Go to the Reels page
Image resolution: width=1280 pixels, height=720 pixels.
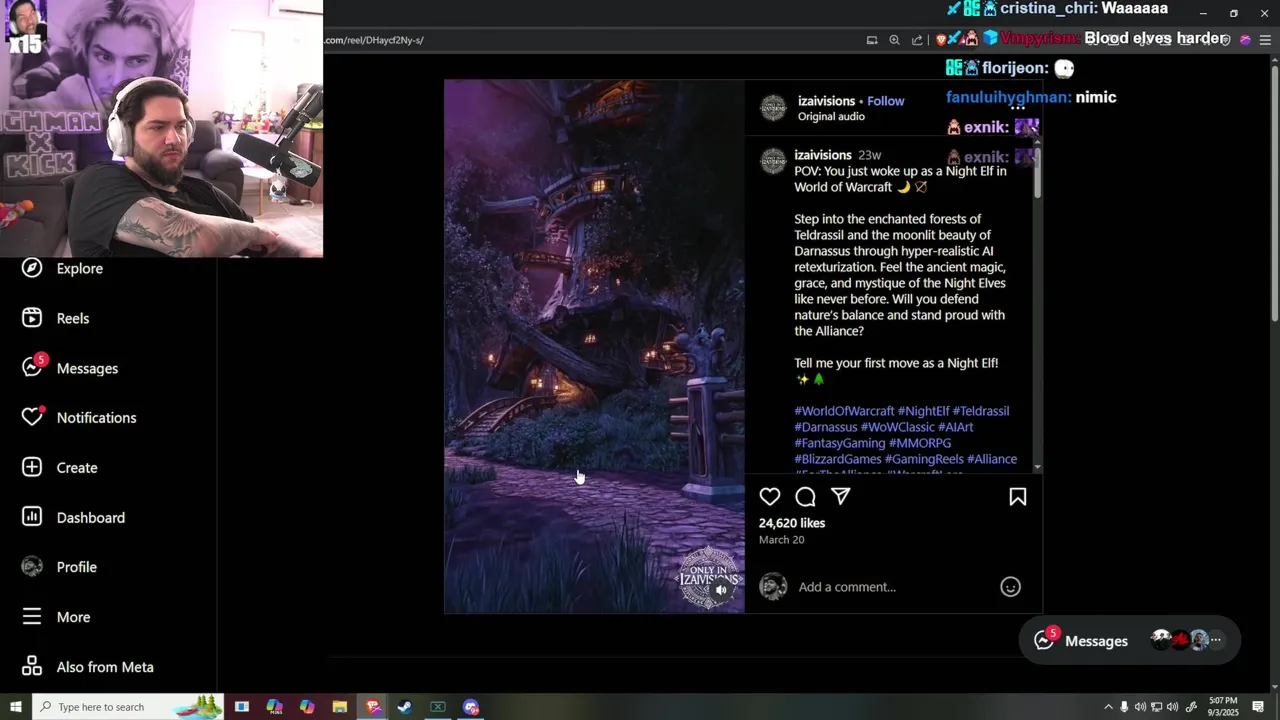coord(73,318)
